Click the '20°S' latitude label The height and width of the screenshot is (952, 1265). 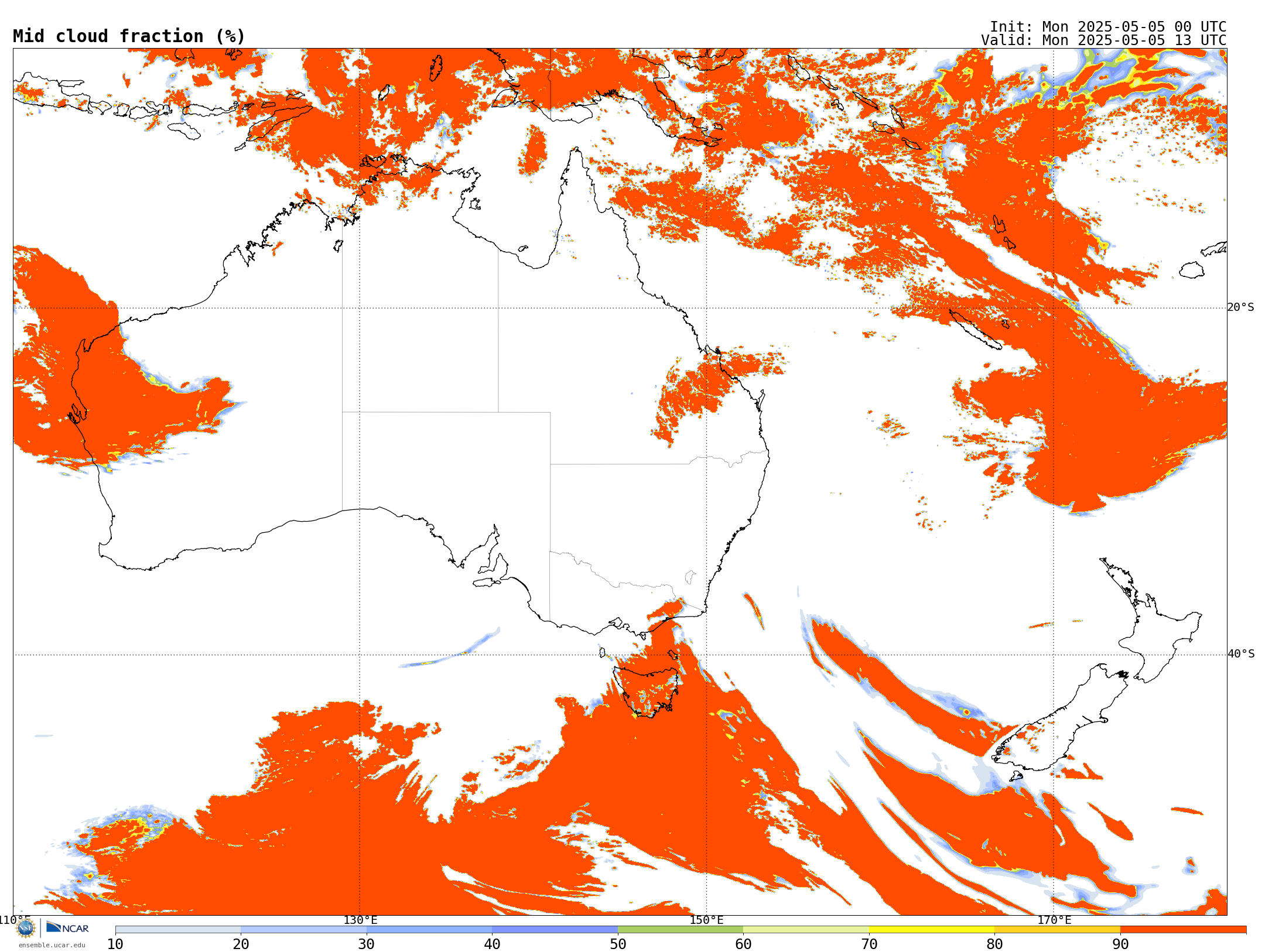(x=1241, y=307)
